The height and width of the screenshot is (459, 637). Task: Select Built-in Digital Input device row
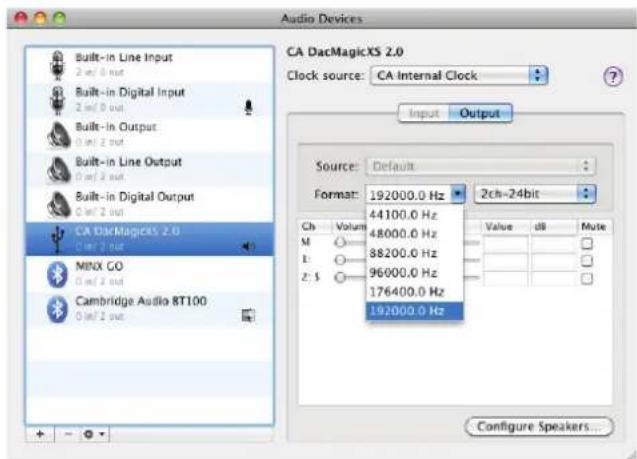[150, 100]
